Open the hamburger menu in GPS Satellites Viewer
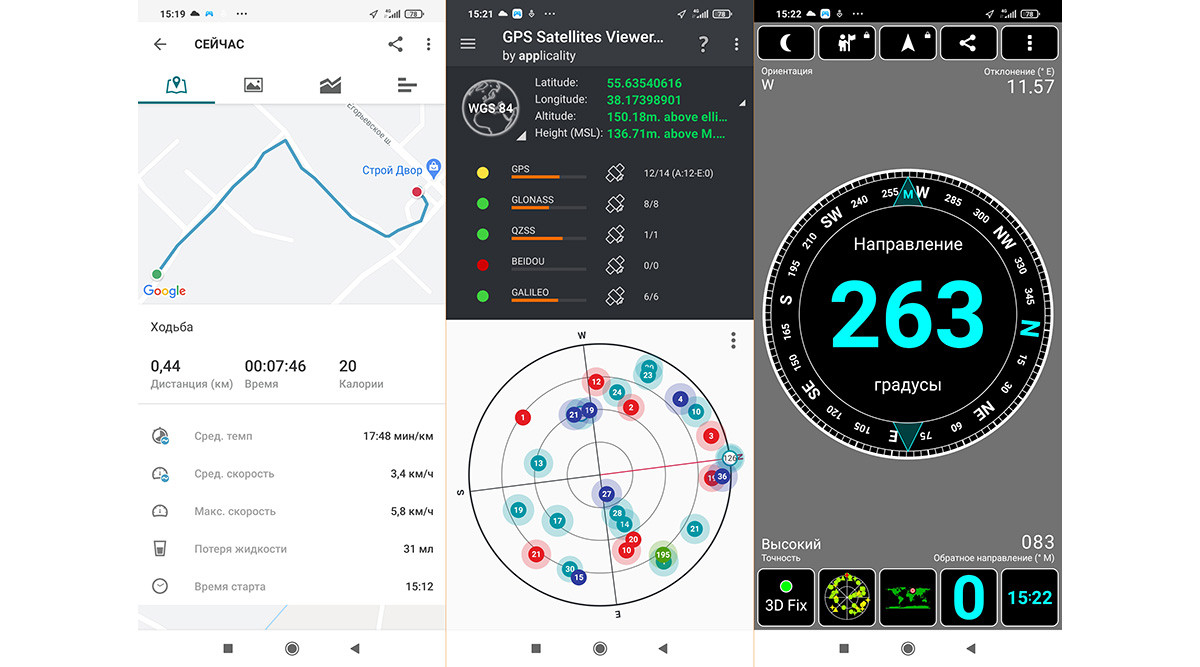Viewport: 1200px width, 667px height. [x=468, y=44]
